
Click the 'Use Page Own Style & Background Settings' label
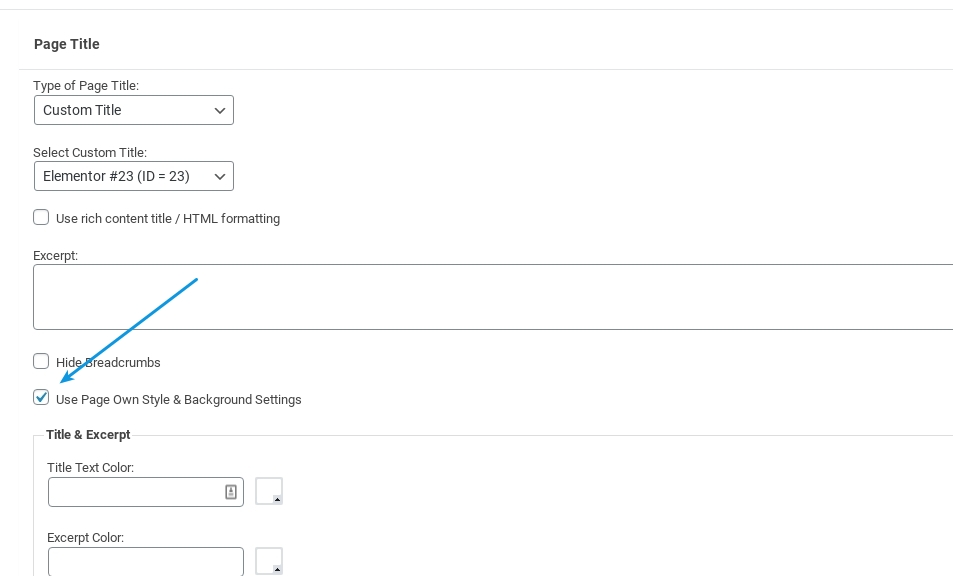click(x=178, y=400)
